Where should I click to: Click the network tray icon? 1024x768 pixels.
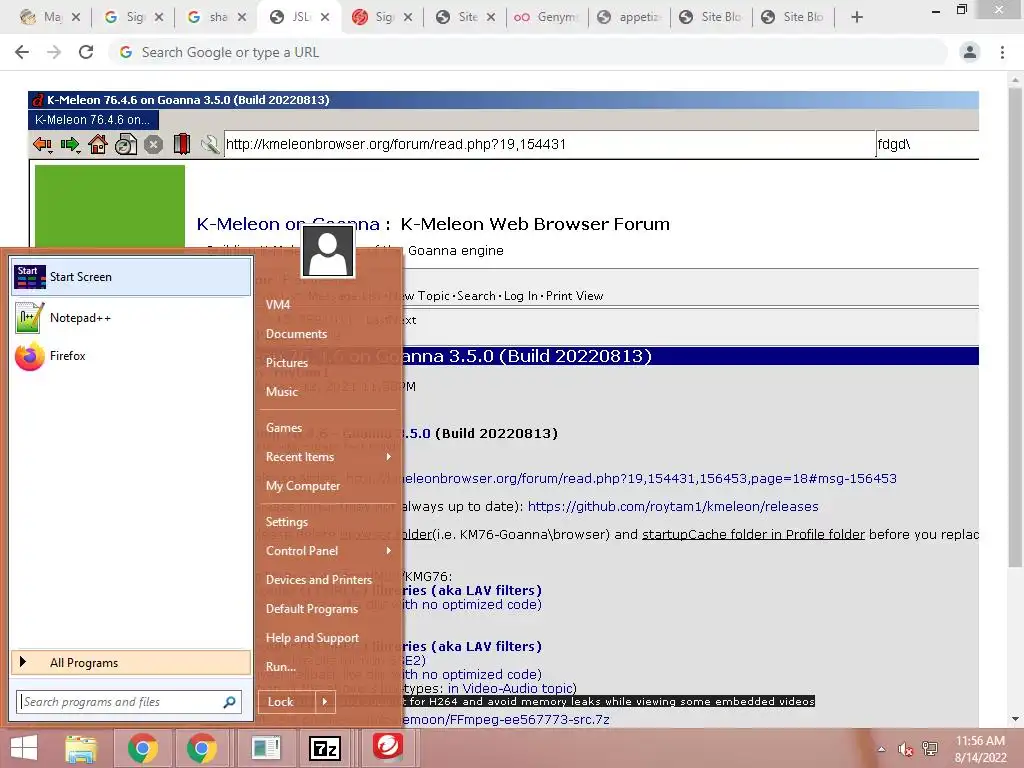pyautogui.click(x=929, y=749)
